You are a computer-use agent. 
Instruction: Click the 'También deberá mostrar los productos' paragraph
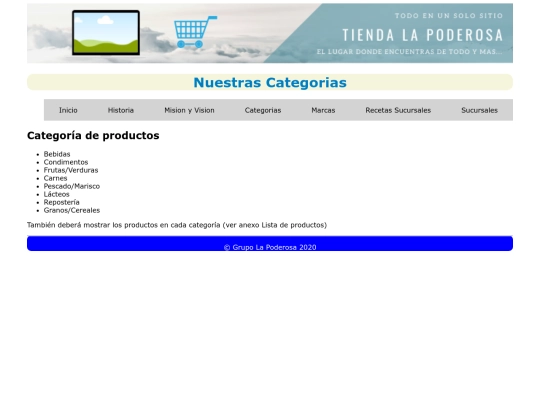click(x=177, y=225)
